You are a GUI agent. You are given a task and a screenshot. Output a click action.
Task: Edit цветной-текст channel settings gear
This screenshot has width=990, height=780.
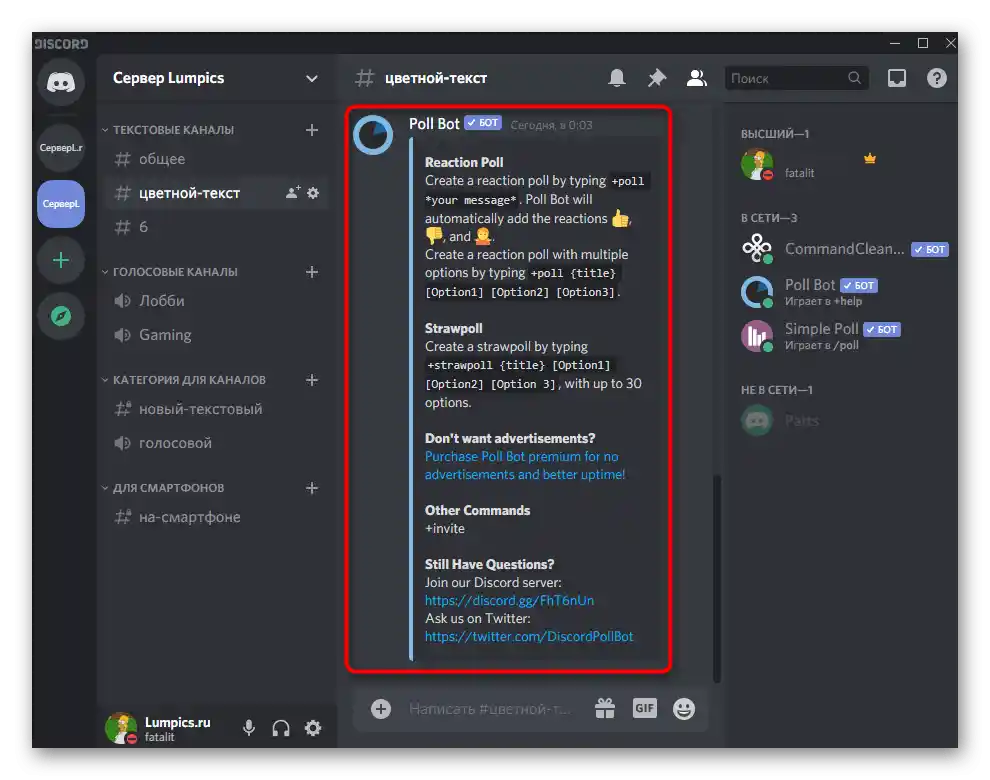point(313,192)
